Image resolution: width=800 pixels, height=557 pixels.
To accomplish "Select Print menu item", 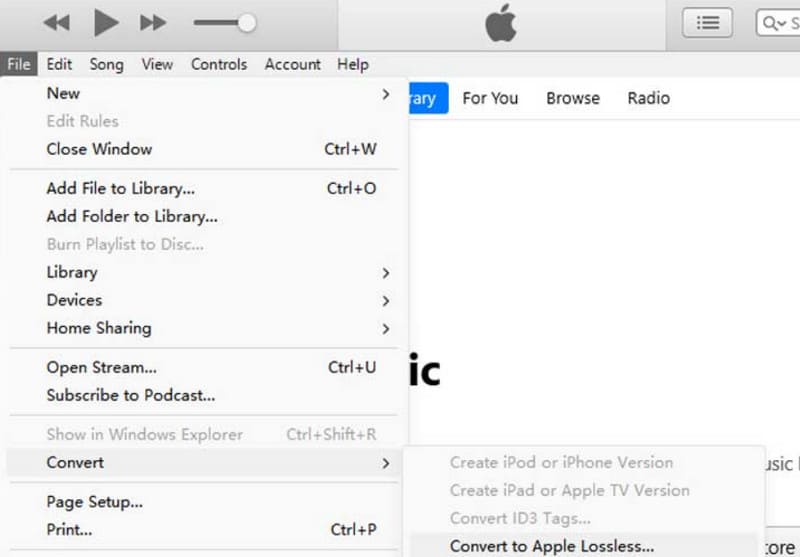I will pyautogui.click(x=204, y=529).
